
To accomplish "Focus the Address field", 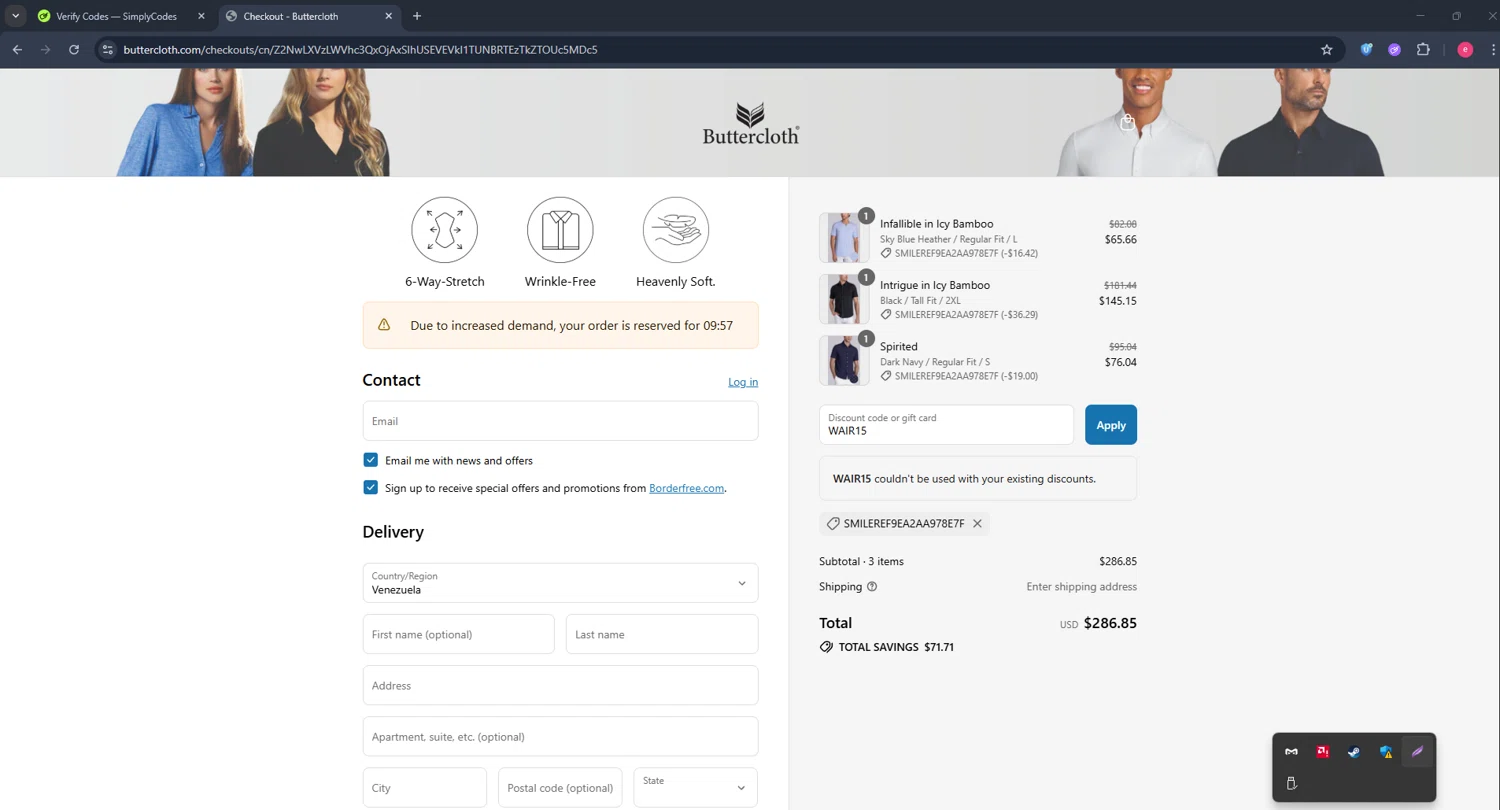I will (x=560, y=685).
